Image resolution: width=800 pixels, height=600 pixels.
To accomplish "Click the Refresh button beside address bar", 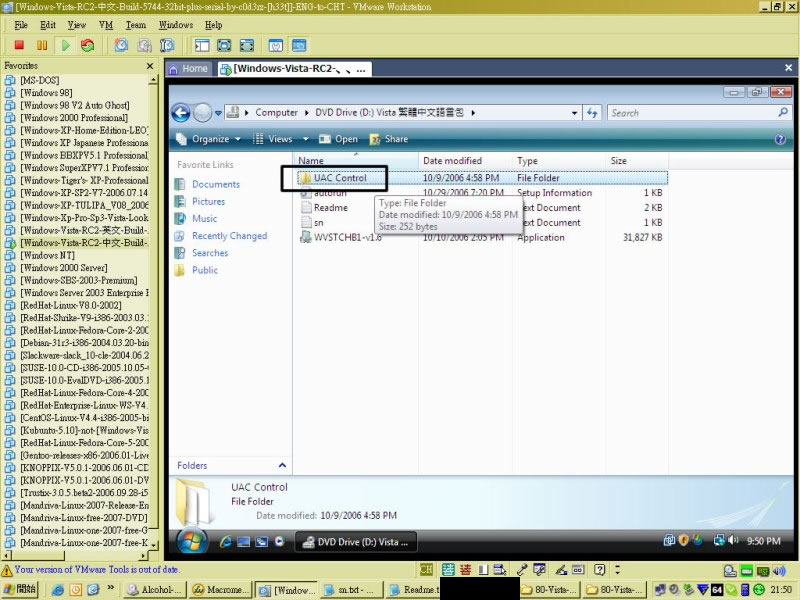I will coord(592,113).
